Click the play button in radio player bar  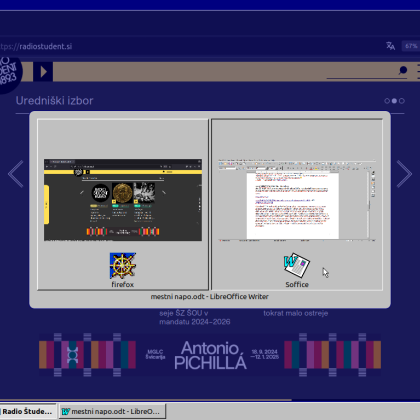click(x=43, y=72)
